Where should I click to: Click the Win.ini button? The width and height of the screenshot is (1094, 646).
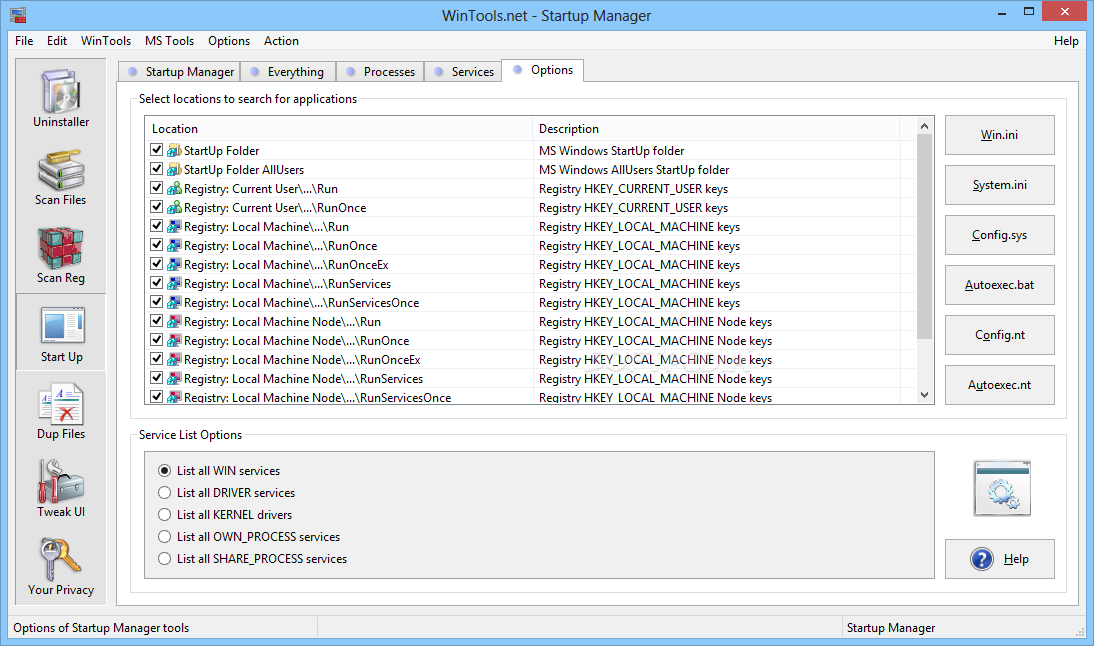point(999,135)
